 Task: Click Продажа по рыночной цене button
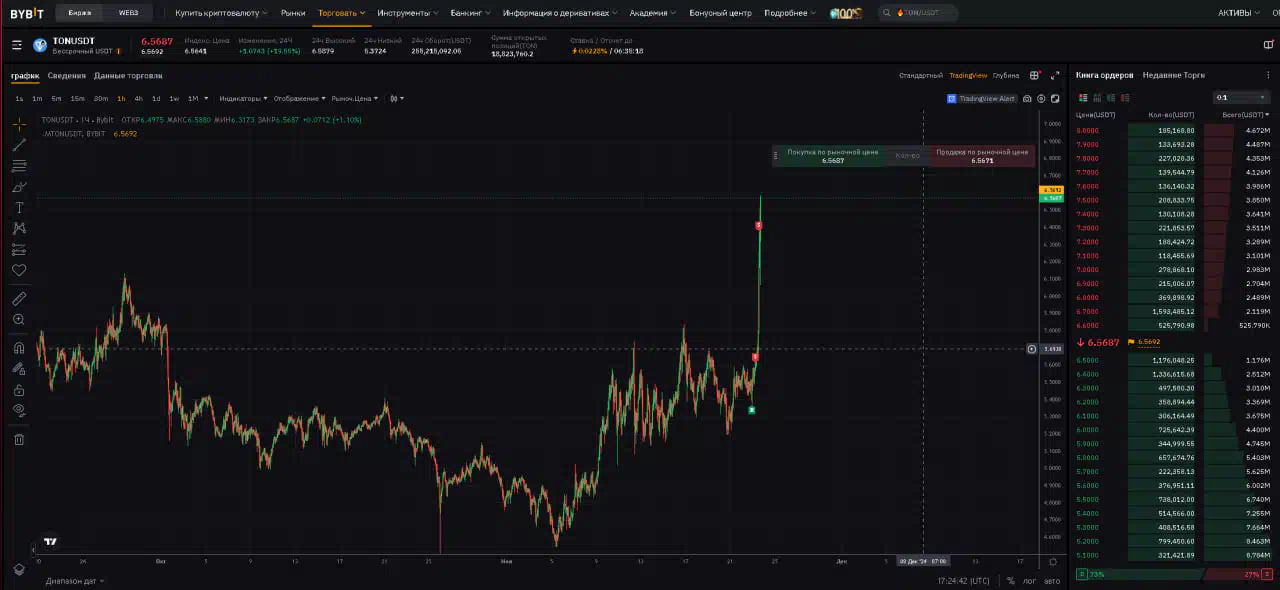[982, 156]
